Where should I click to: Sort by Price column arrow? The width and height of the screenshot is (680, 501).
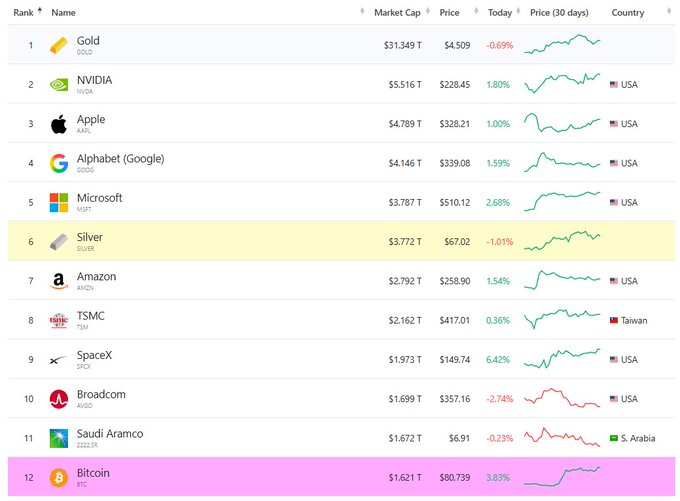coord(476,11)
